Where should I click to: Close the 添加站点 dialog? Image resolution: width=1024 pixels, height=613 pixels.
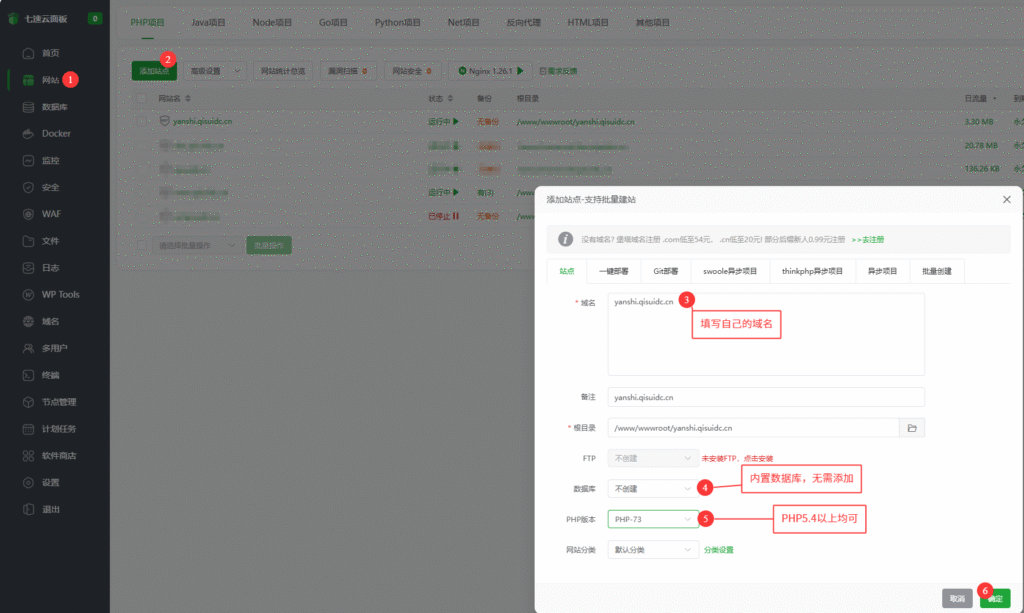click(x=1006, y=200)
